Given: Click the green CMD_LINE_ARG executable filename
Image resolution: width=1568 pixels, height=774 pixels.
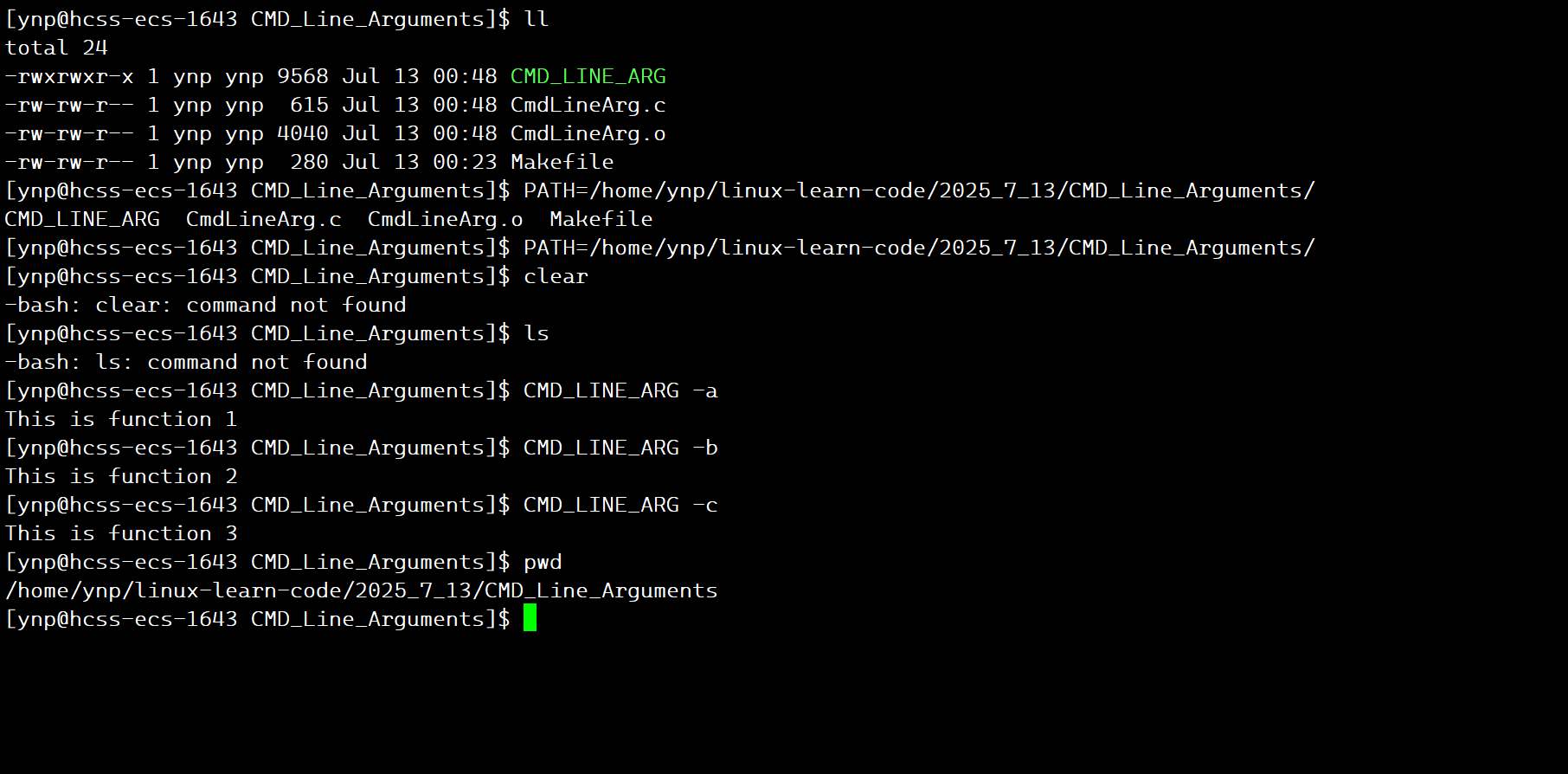Looking at the screenshot, I should [588, 76].
